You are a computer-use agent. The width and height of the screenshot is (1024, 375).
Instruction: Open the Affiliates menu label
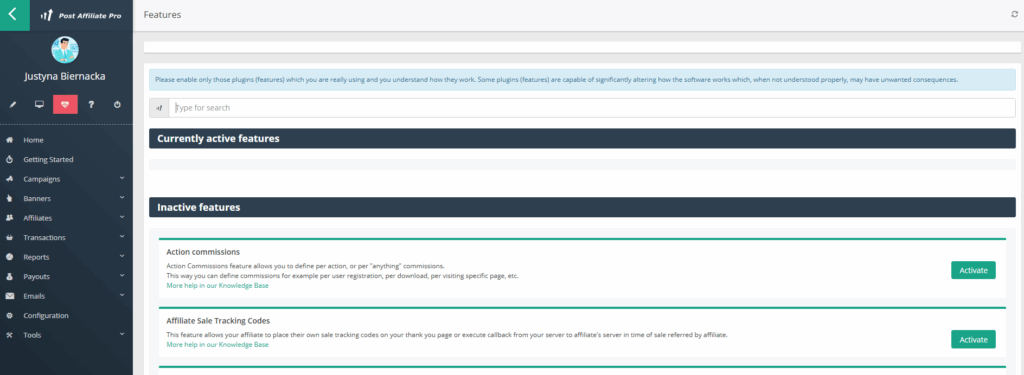(38, 218)
